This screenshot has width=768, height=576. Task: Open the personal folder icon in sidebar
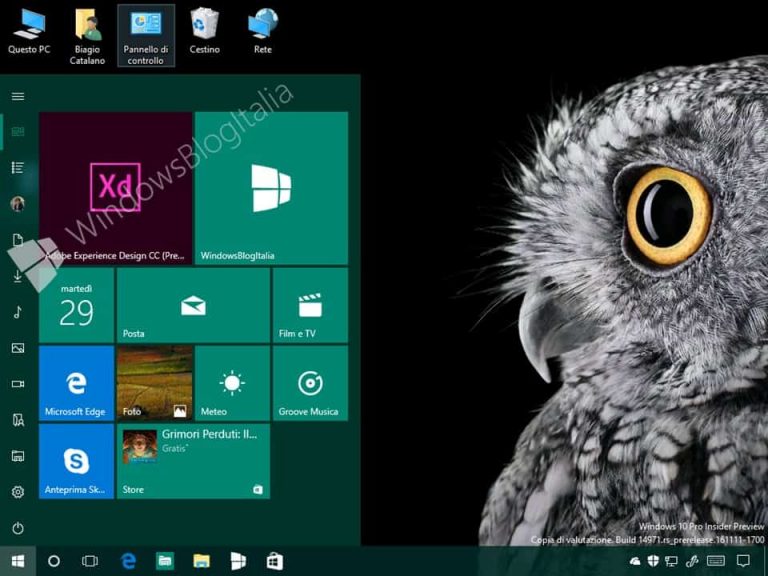tap(18, 420)
